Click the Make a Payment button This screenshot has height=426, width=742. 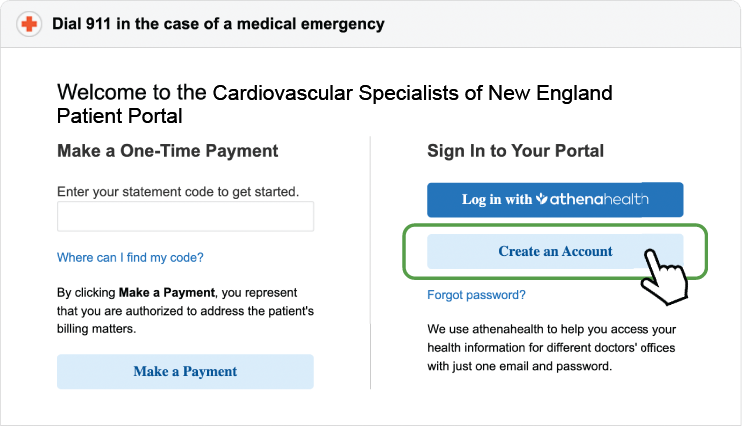coord(186,372)
